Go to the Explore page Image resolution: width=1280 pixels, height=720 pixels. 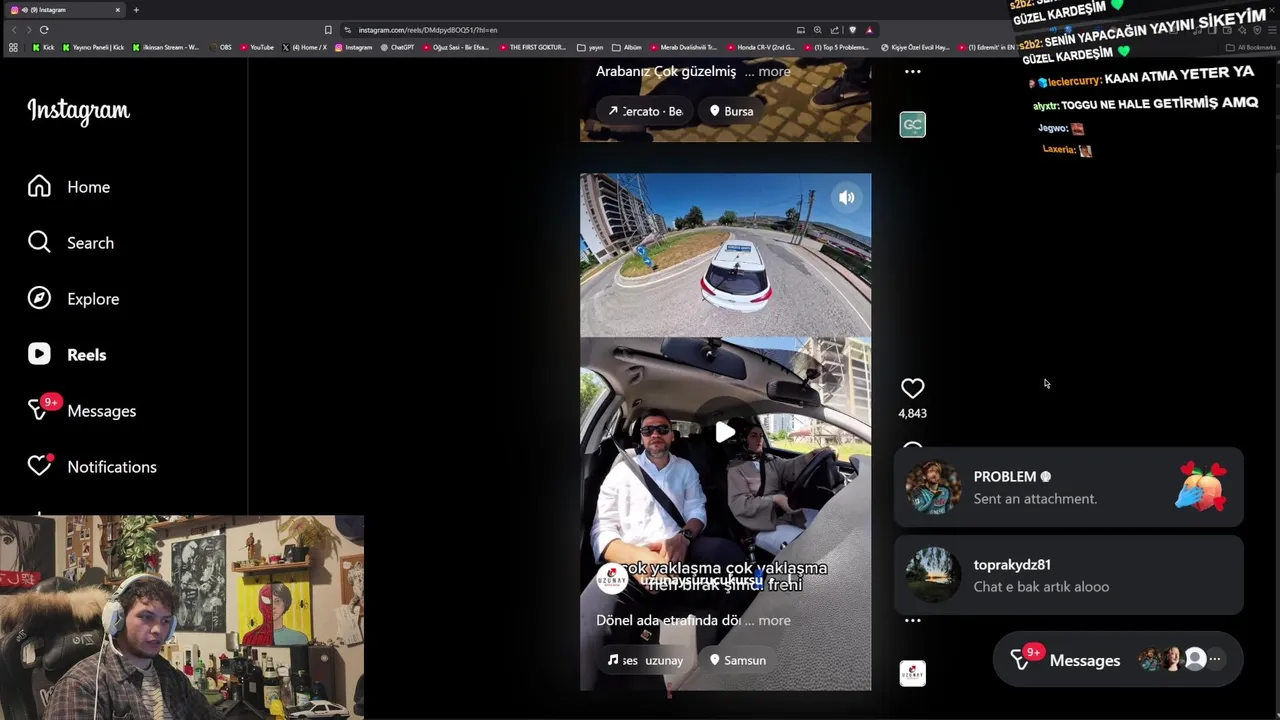73,299
